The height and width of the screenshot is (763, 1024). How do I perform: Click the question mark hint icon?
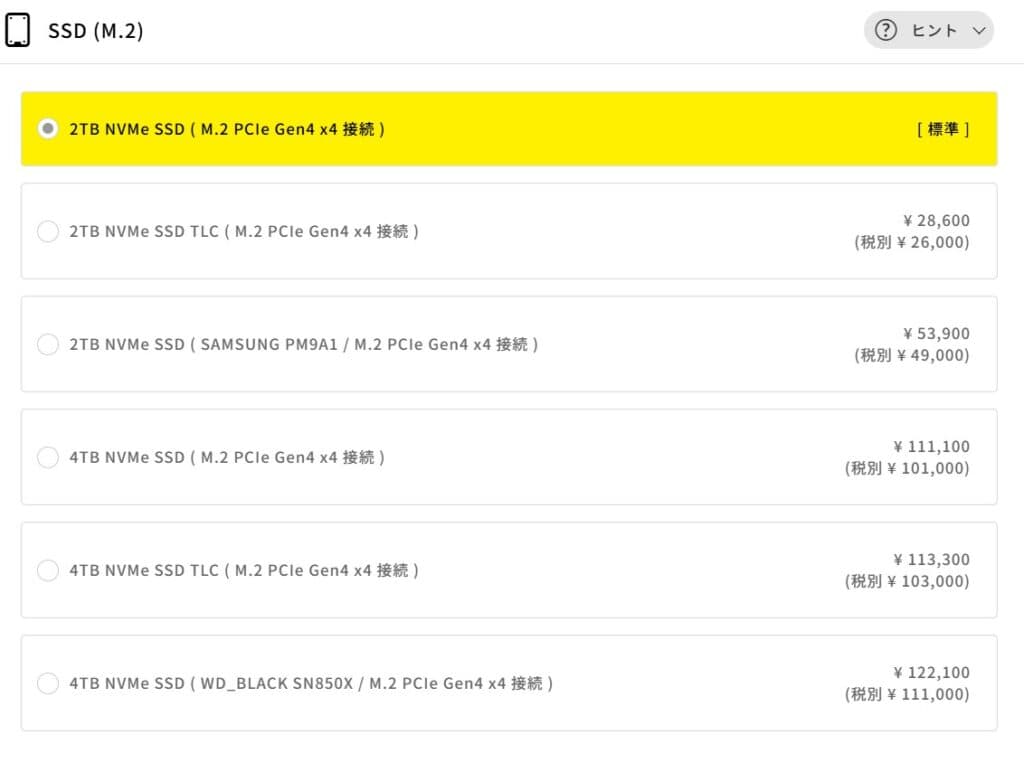886,31
